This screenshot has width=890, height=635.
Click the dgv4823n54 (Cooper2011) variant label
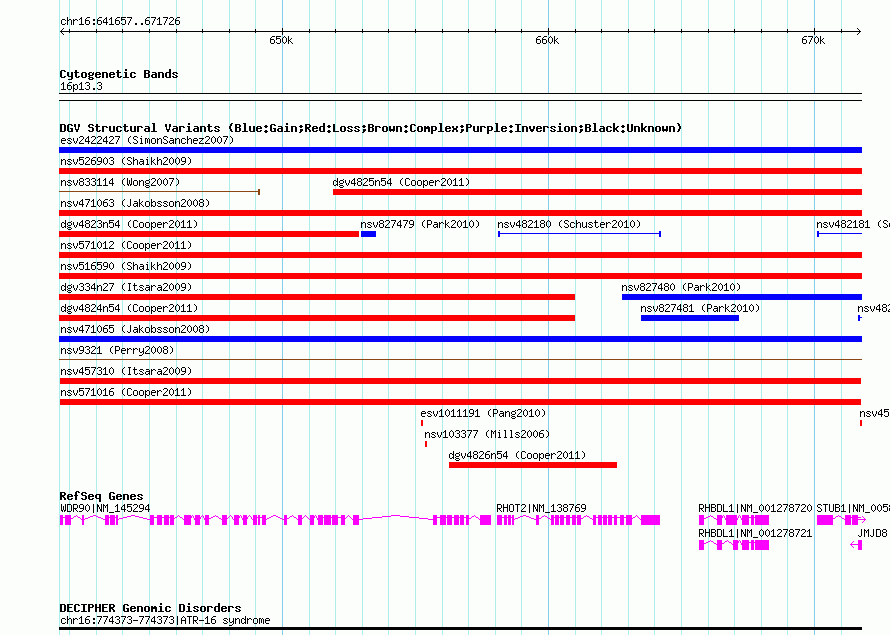pyautogui.click(x=129, y=224)
